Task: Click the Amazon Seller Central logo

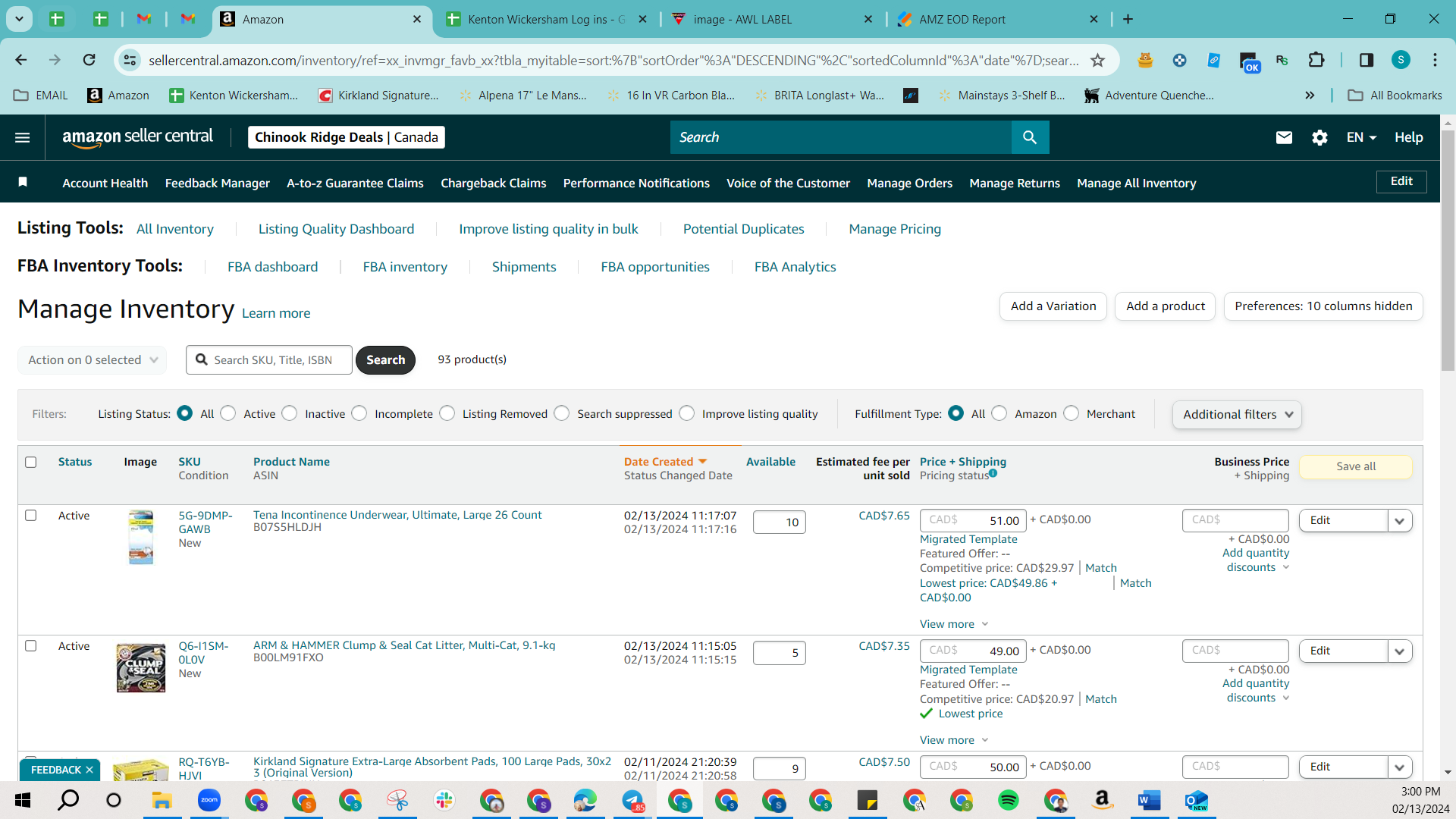Action: pyautogui.click(x=137, y=137)
